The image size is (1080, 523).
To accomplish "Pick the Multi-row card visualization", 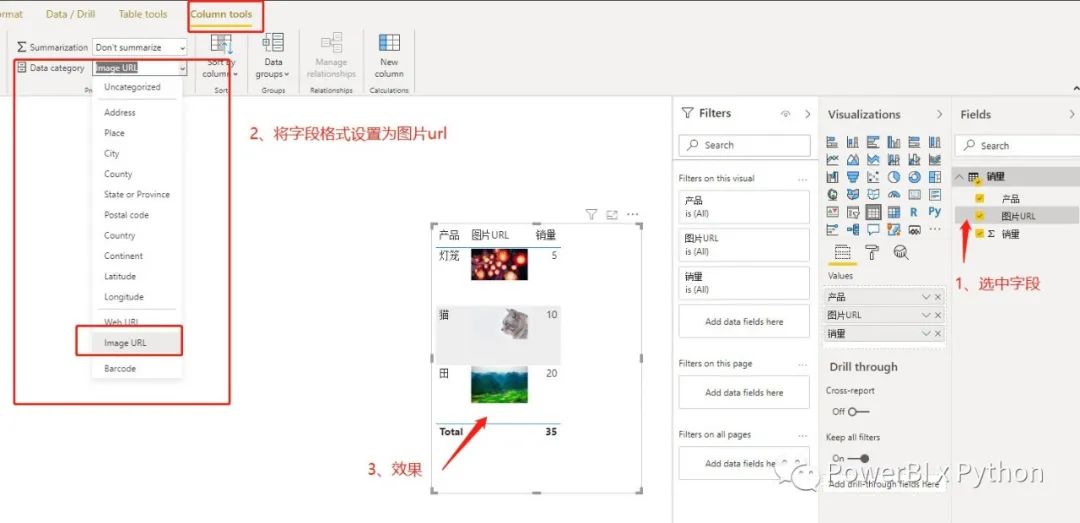I will (x=935, y=194).
